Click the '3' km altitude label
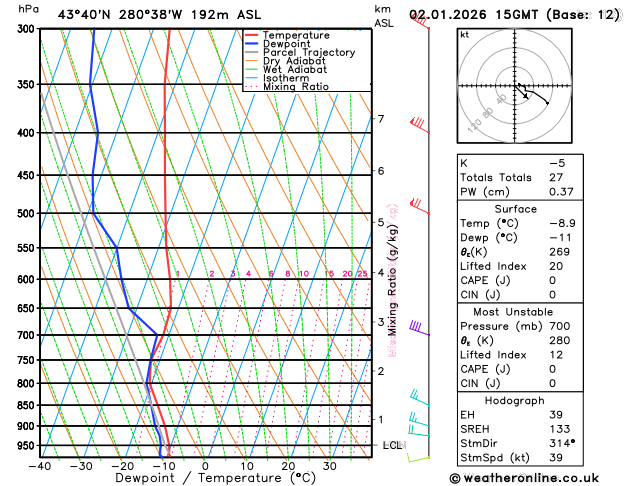 tap(381, 322)
